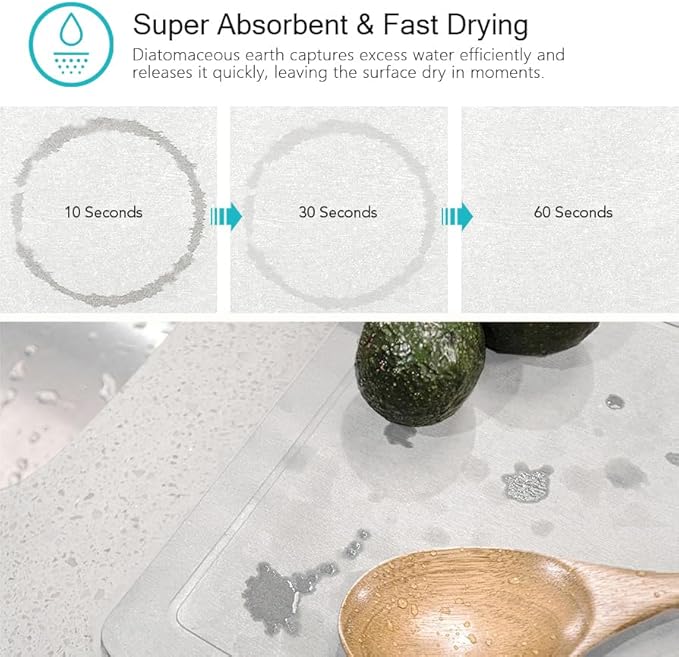Click the dark water ring stain
The width and height of the screenshot is (679, 657).
(x=108, y=212)
